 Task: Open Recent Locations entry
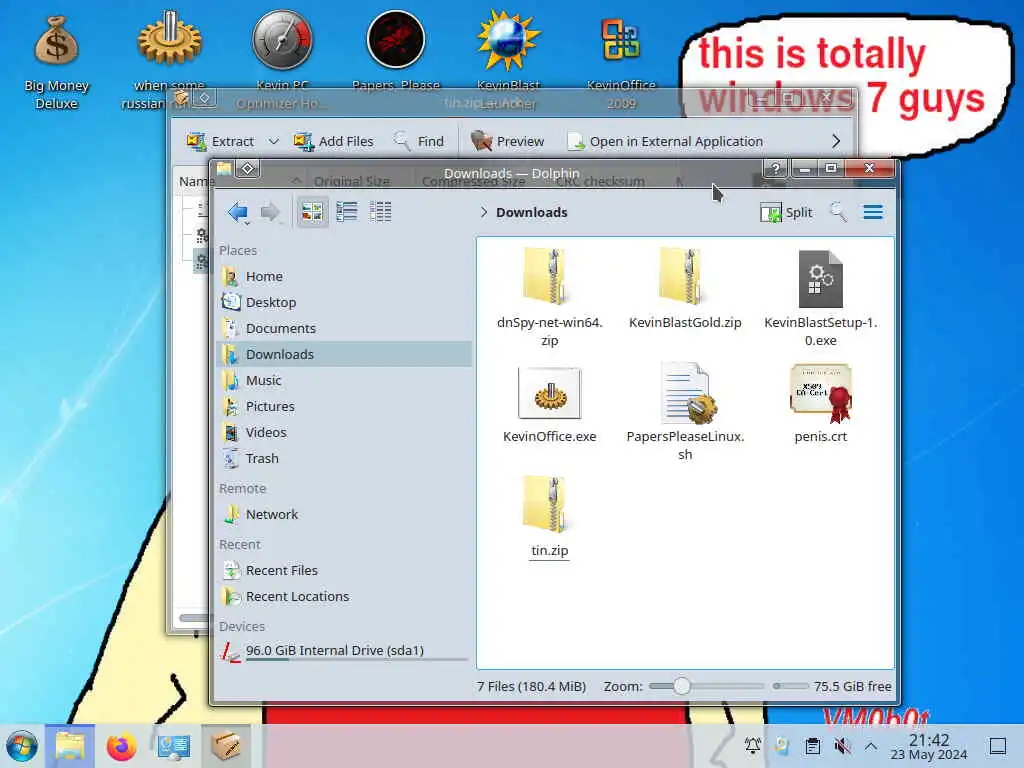[344, 596]
